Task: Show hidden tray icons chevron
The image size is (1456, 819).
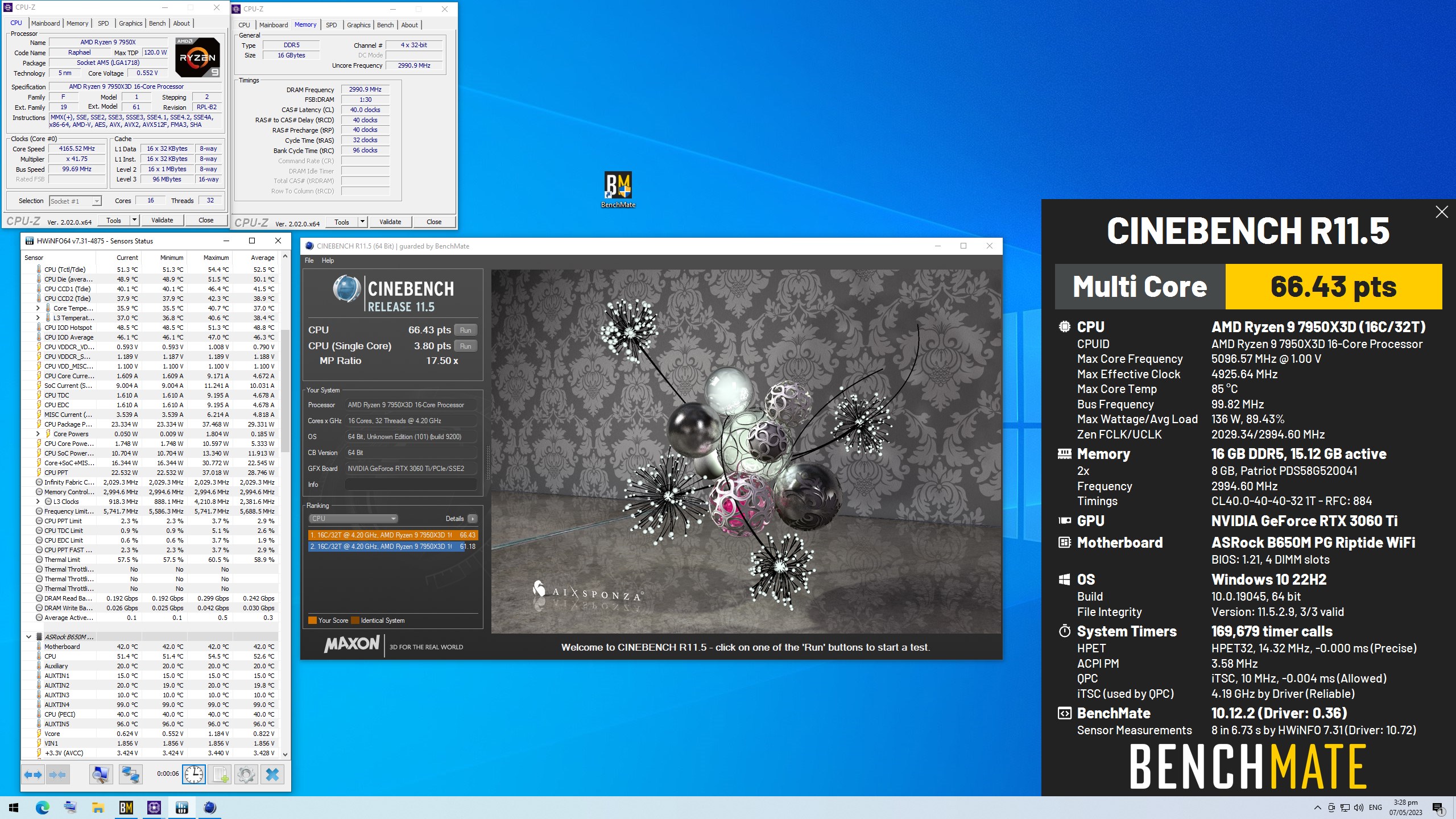Action: pyautogui.click(x=1317, y=808)
